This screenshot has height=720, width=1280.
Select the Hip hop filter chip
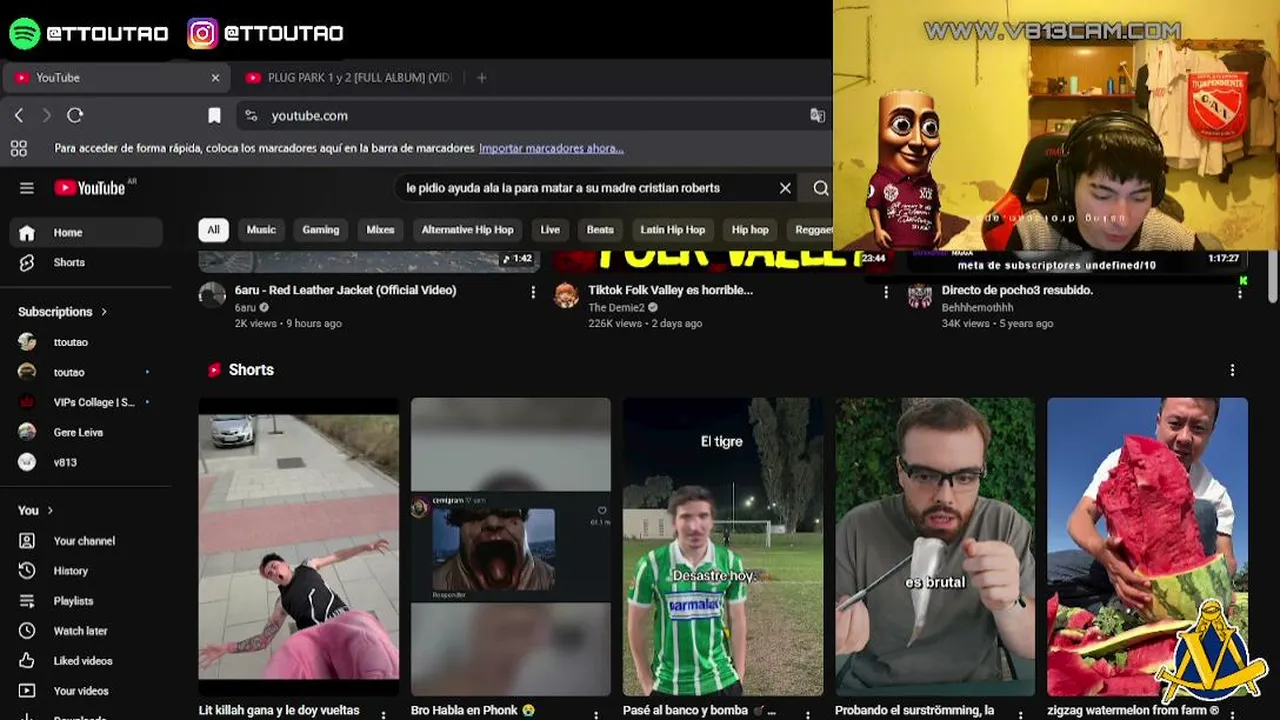click(x=750, y=230)
